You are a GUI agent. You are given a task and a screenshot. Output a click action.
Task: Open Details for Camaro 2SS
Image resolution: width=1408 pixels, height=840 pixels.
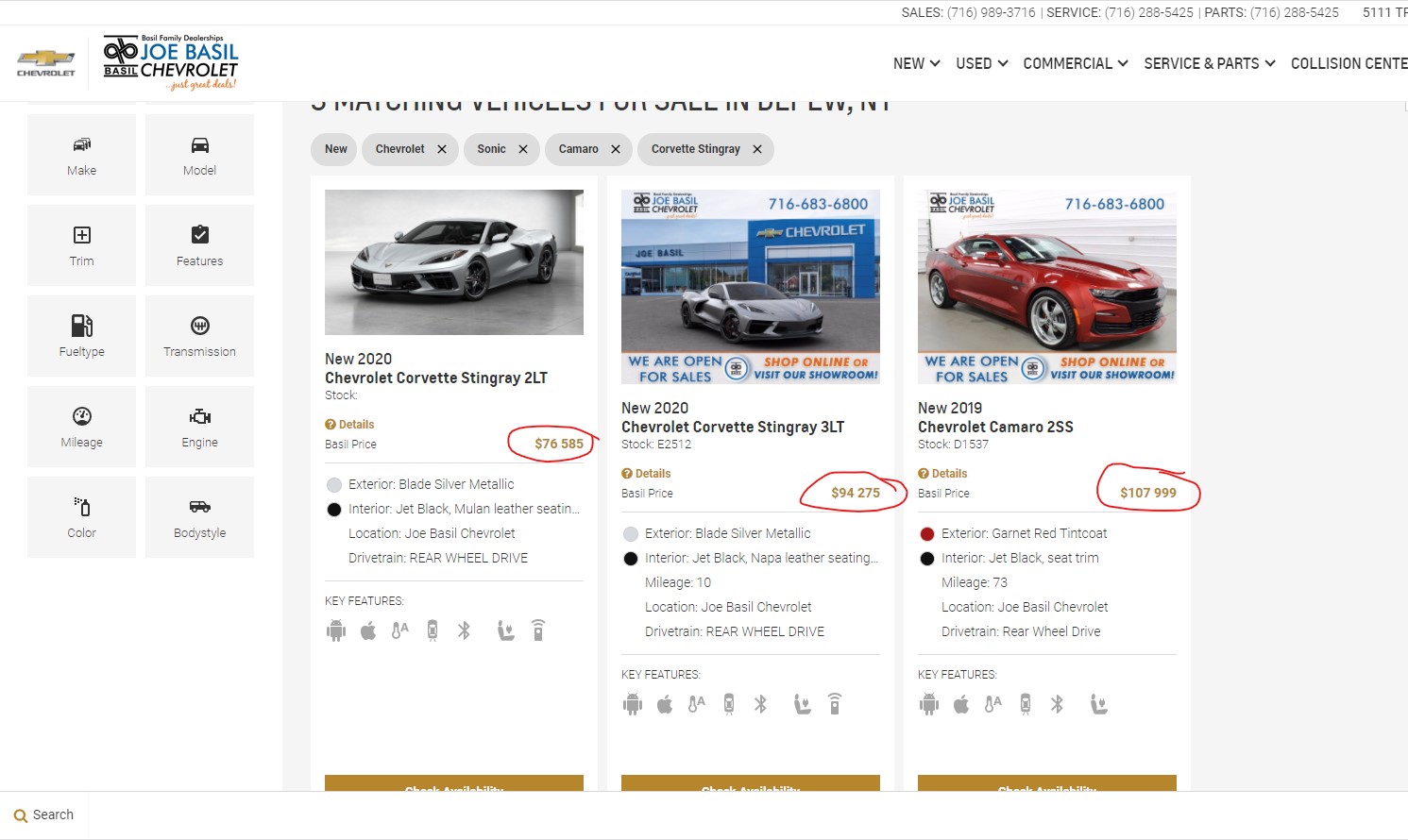(x=942, y=474)
